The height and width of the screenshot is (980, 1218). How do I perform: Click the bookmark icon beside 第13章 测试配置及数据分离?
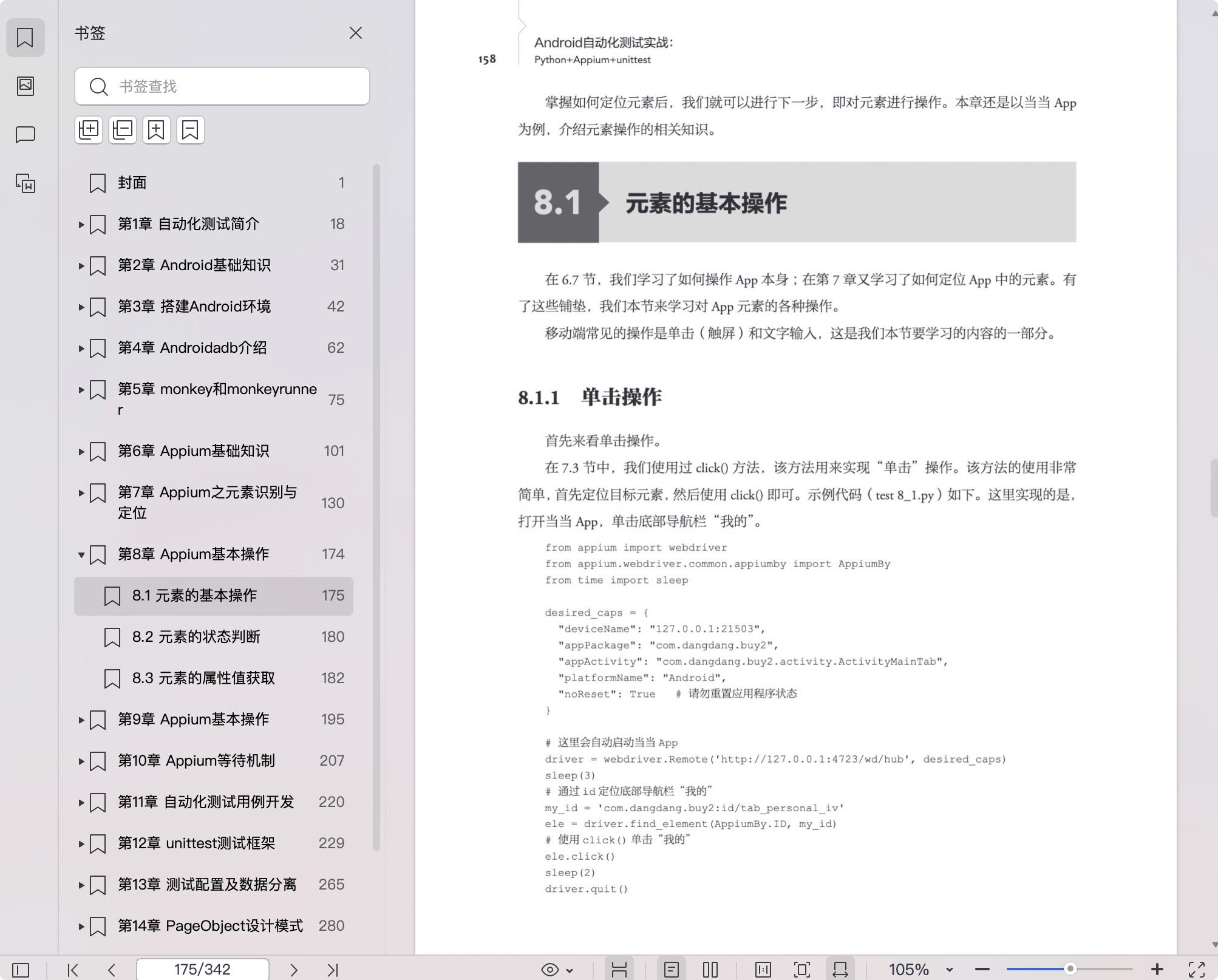[98, 885]
